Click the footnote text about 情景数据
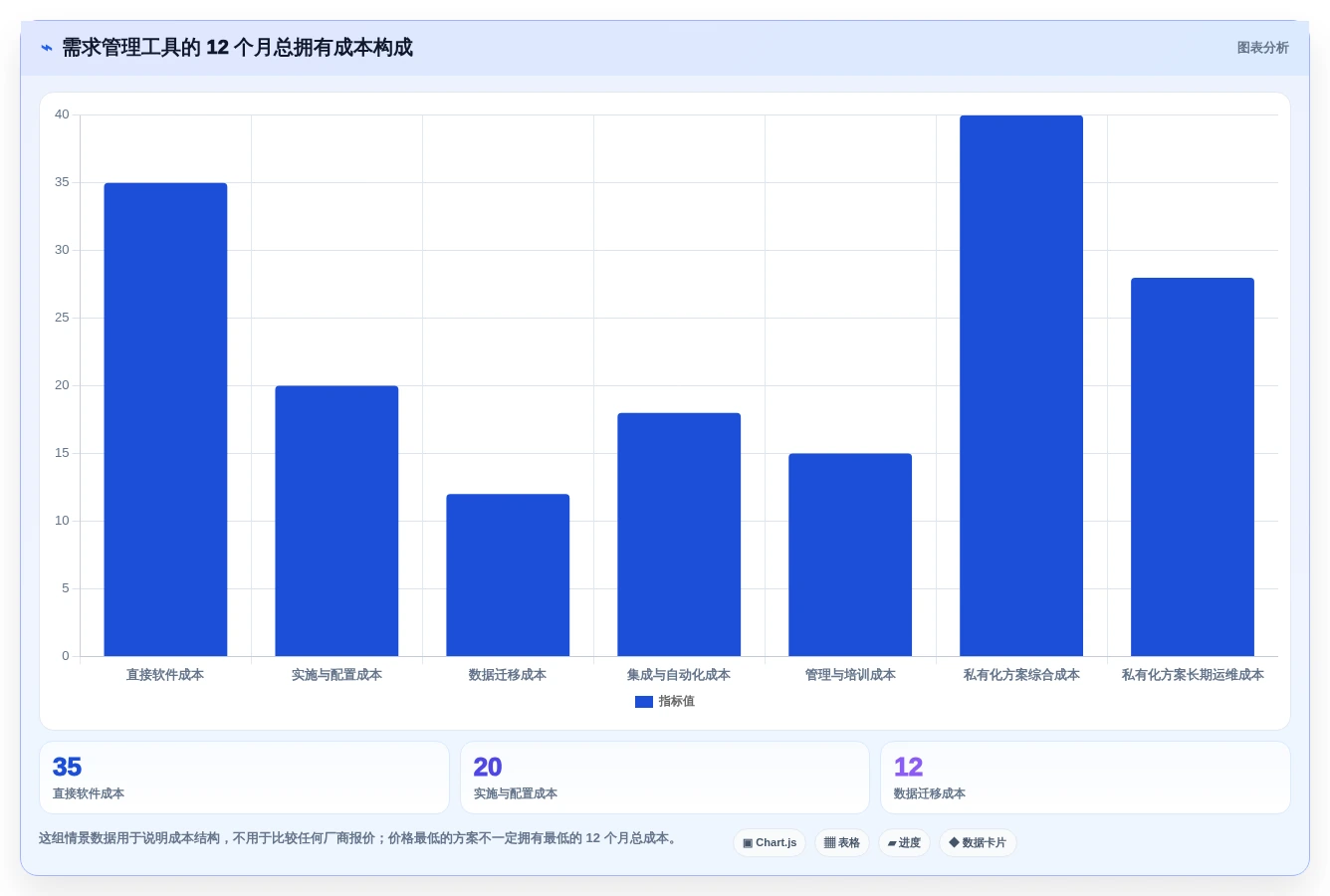 point(360,838)
